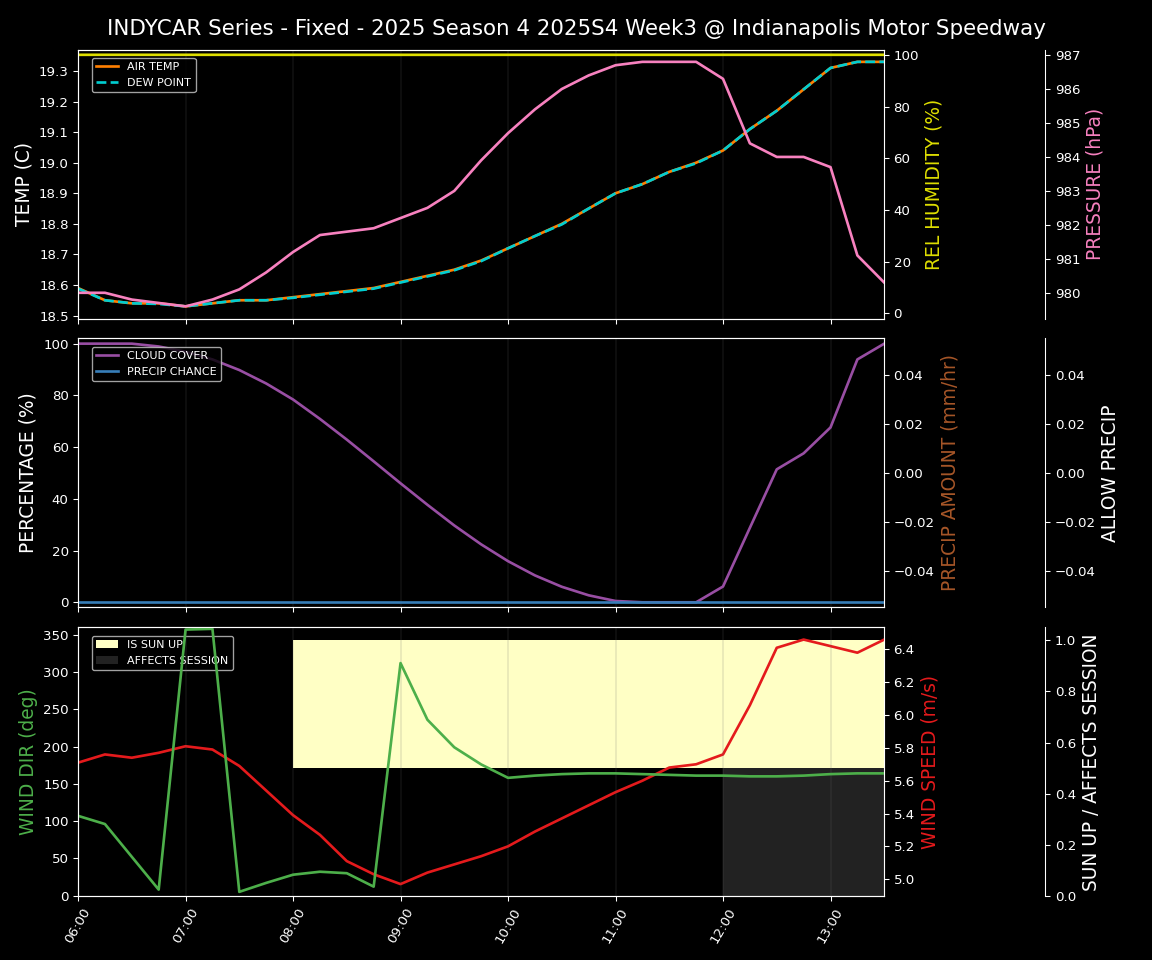The image size is (1152, 960).
Task: Click the 5.0 wind speed tick label
Action: (x=904, y=880)
